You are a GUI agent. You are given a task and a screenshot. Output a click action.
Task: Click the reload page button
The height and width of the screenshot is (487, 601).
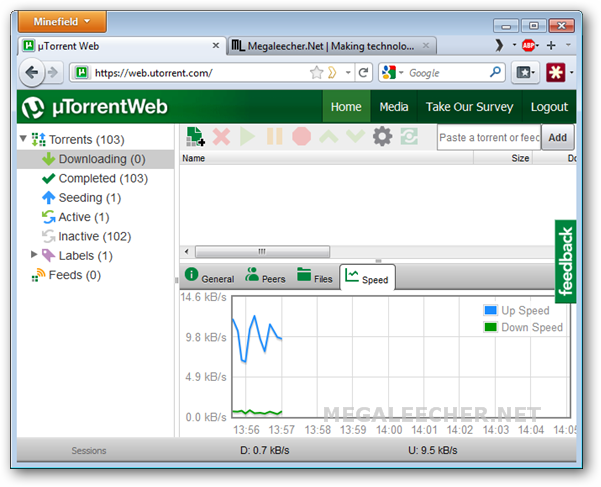(363, 72)
